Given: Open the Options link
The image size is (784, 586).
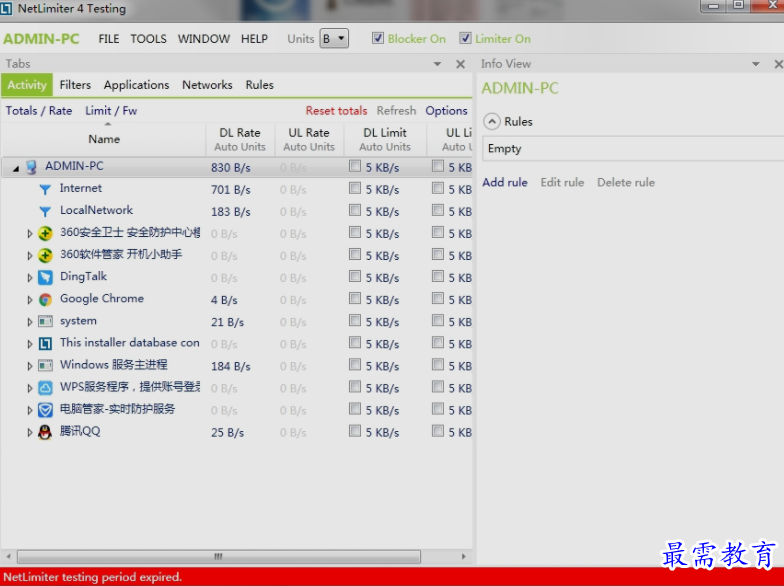Looking at the screenshot, I should (446, 110).
